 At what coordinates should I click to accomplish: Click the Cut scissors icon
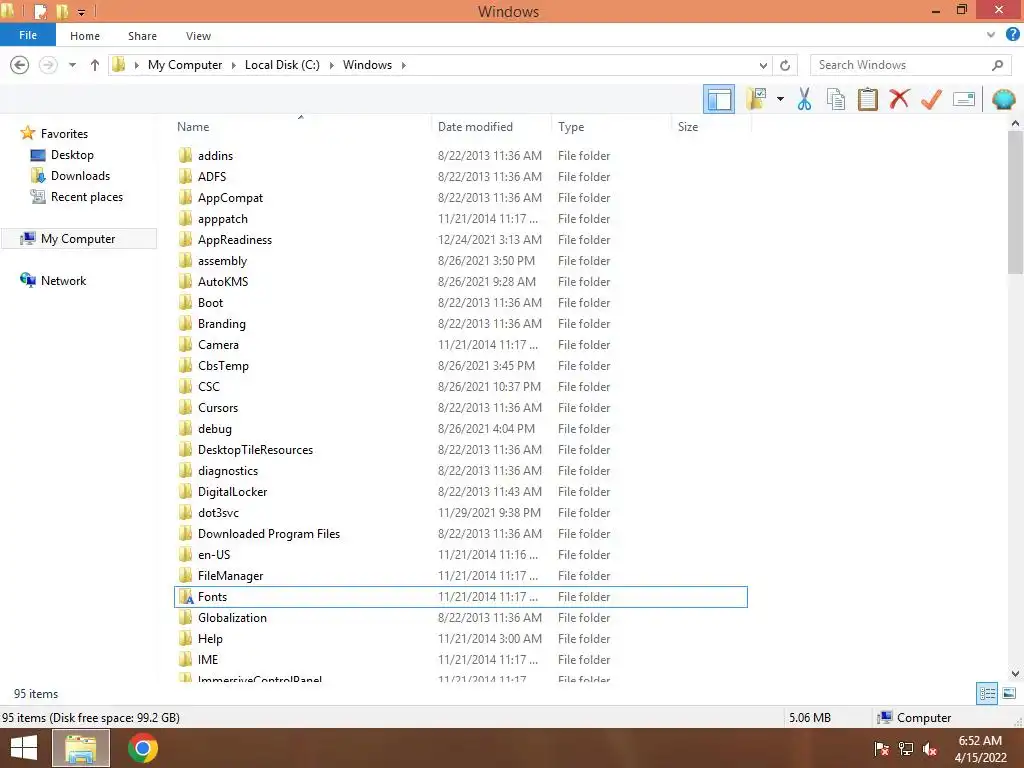pos(804,99)
